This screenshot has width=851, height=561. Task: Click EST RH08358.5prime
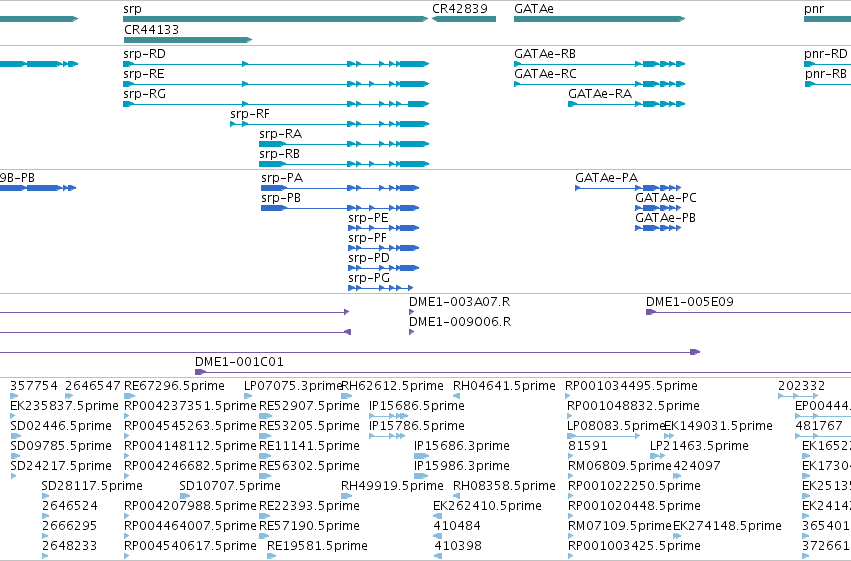(504, 487)
